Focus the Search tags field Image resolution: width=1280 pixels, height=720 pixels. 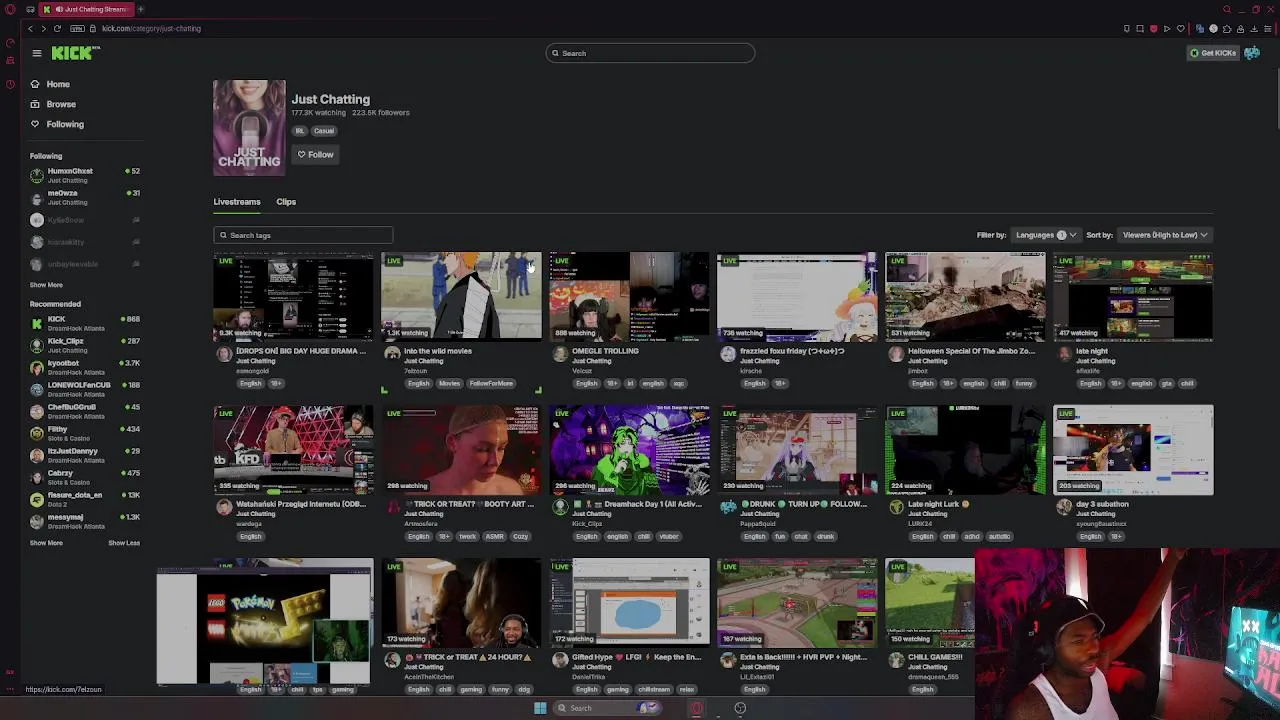303,235
